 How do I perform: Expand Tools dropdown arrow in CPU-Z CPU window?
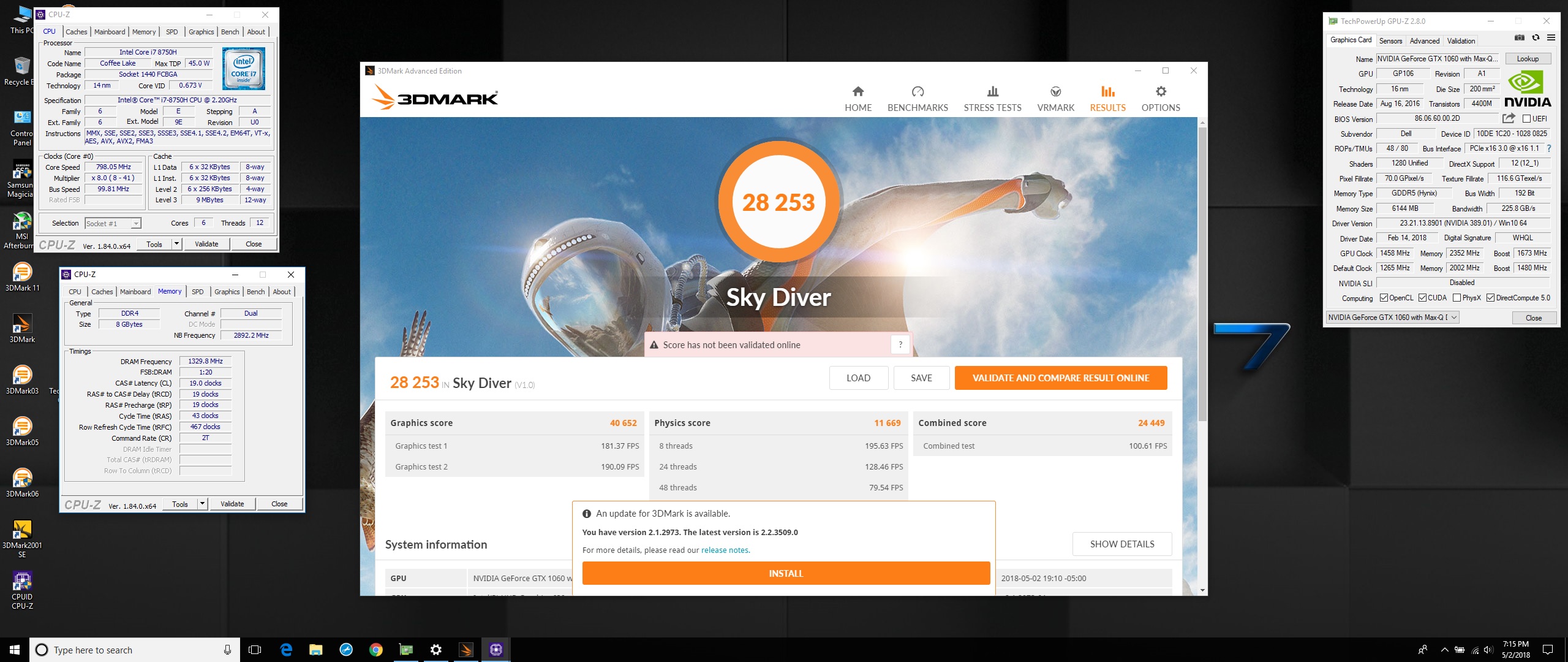(176, 244)
